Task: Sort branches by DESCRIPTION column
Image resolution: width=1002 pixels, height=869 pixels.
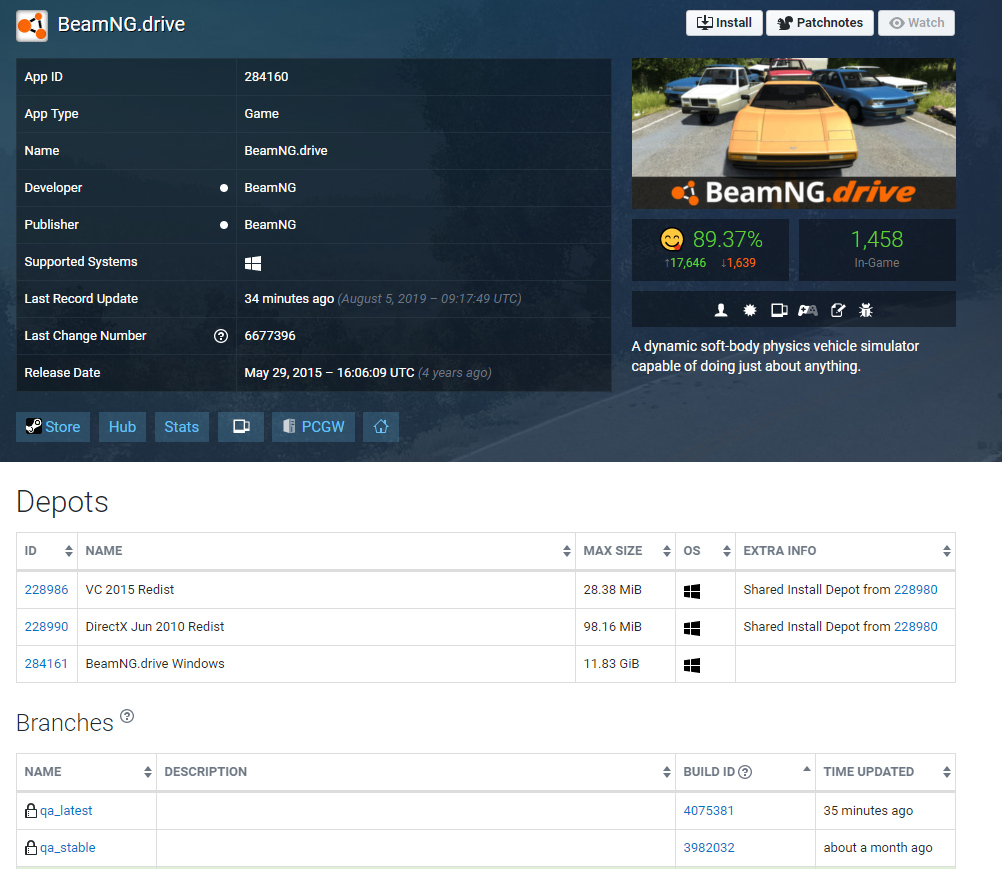Action: coord(416,772)
